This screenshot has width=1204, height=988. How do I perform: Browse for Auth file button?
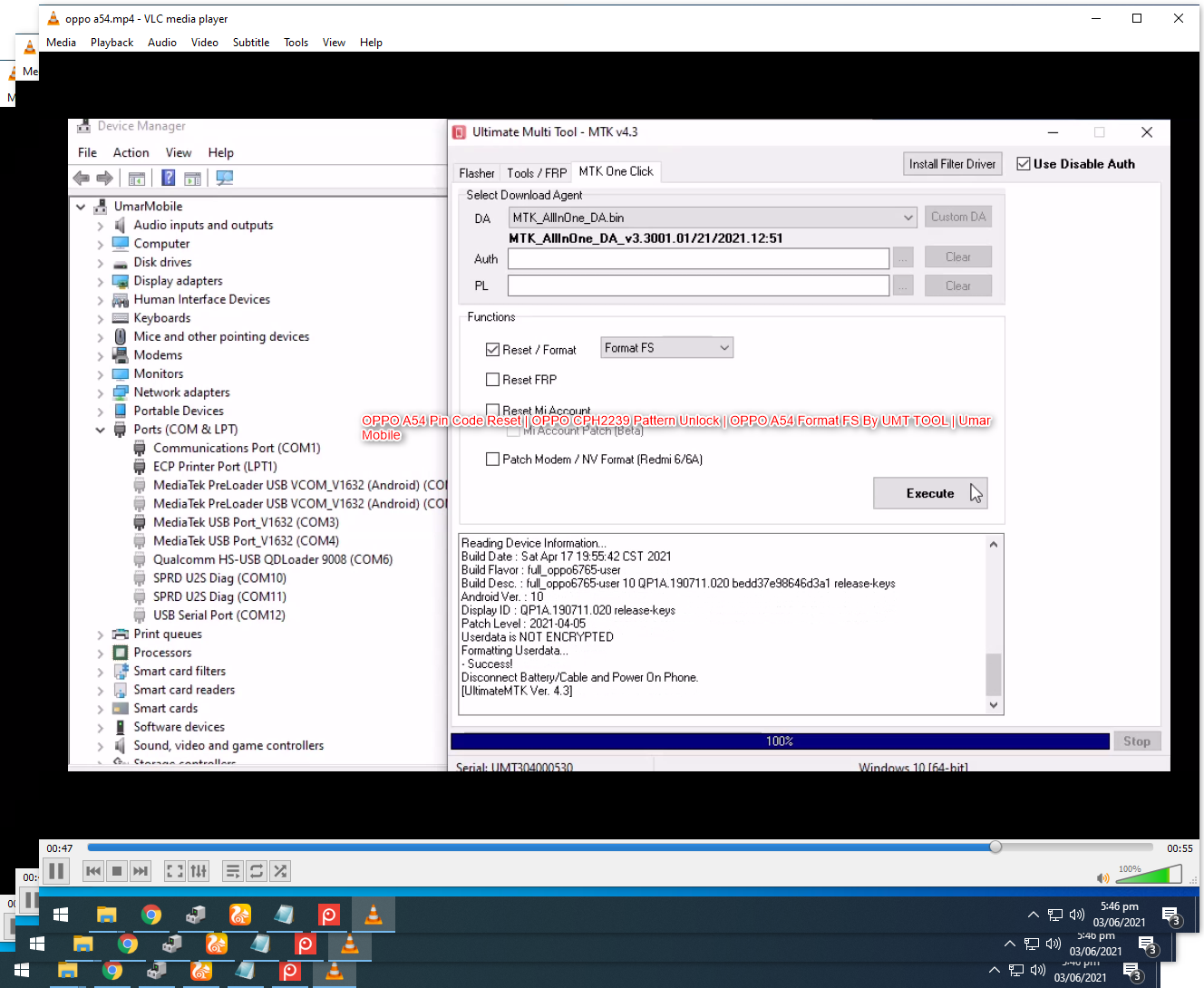coord(903,258)
